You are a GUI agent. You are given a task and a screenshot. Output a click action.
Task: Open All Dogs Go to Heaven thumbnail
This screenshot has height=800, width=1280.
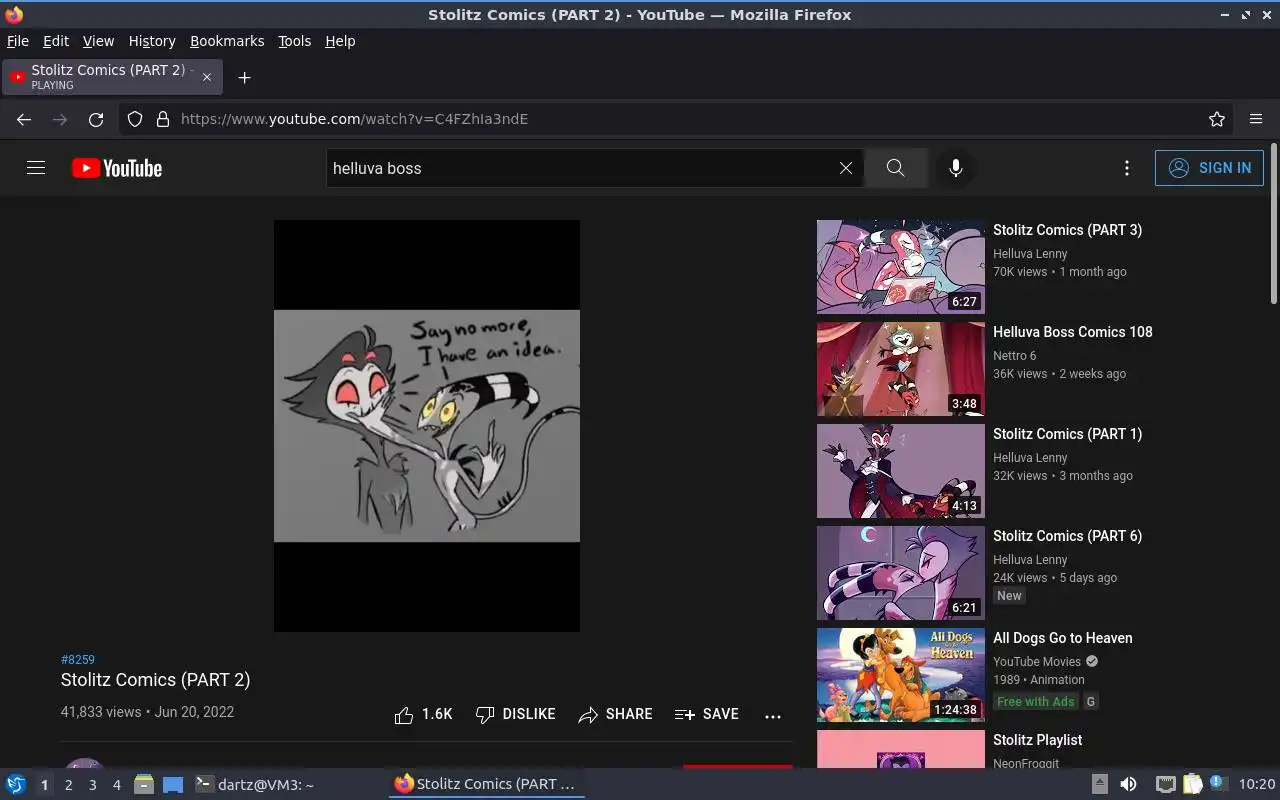click(x=901, y=675)
